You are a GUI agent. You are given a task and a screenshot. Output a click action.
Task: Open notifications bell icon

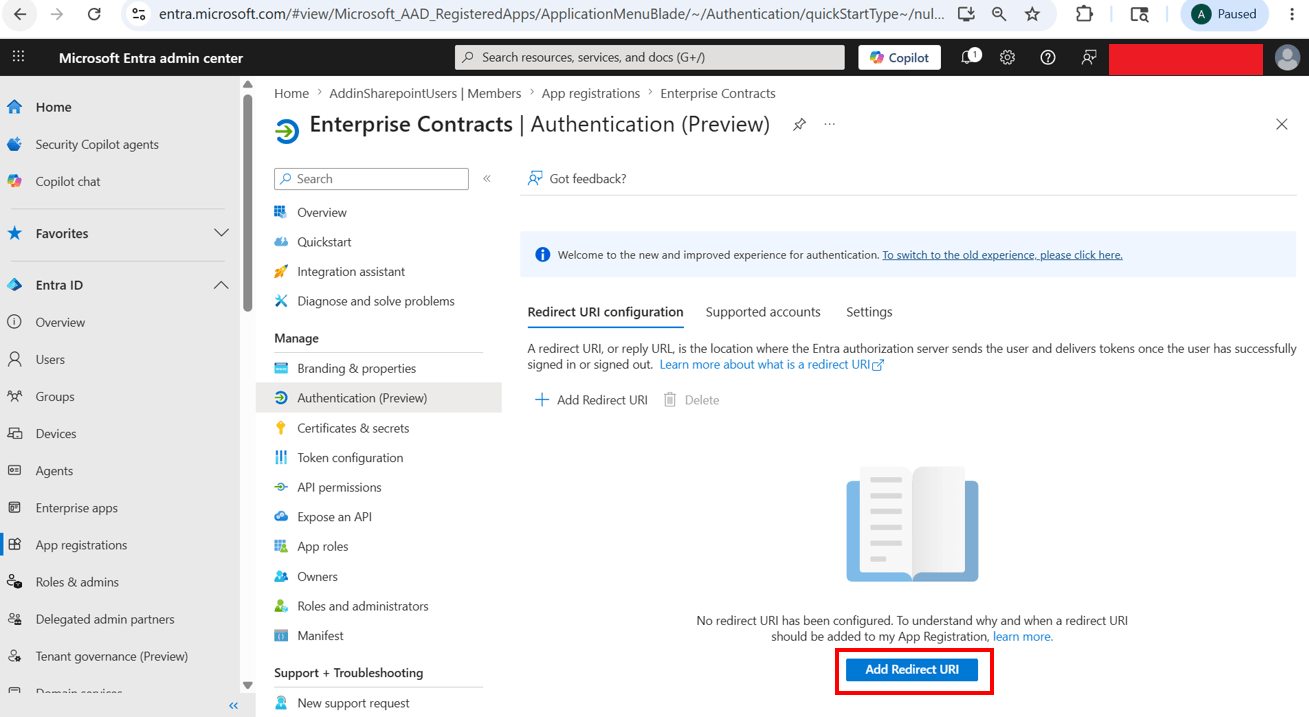coord(969,57)
